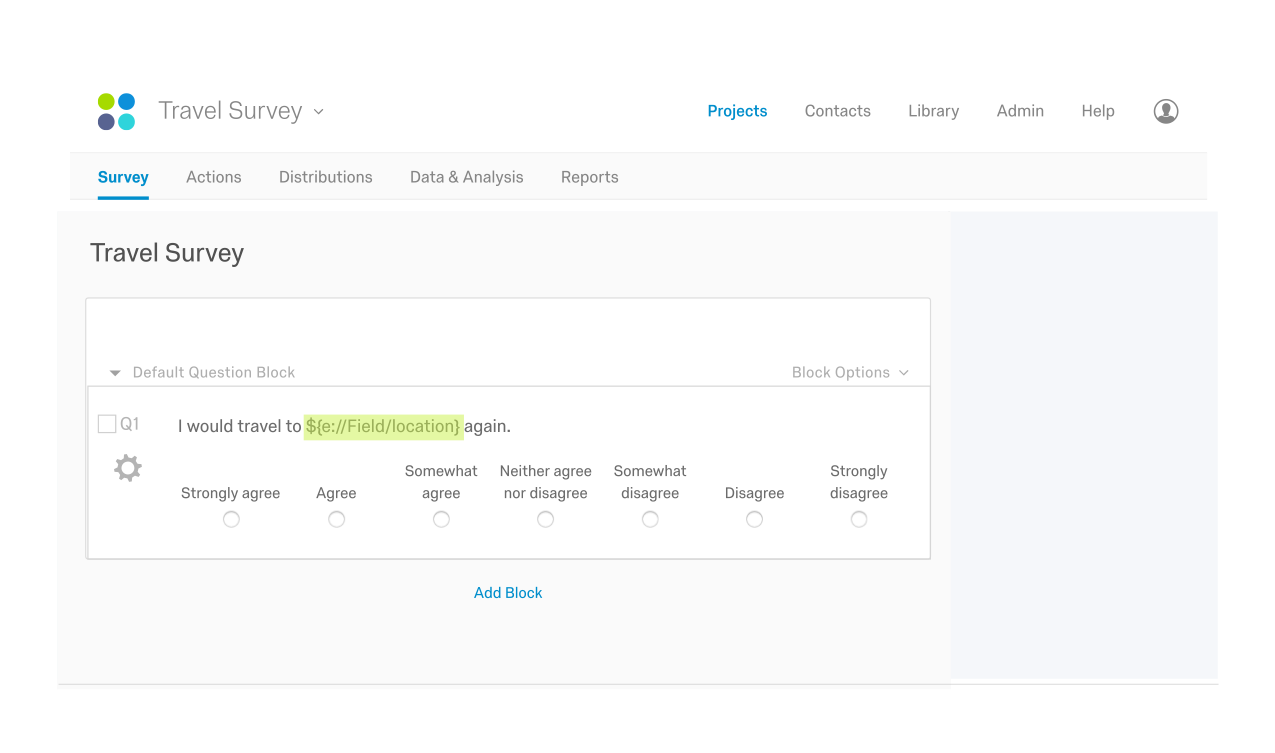
Task: Expand the Block Options menu
Action: coord(850,372)
